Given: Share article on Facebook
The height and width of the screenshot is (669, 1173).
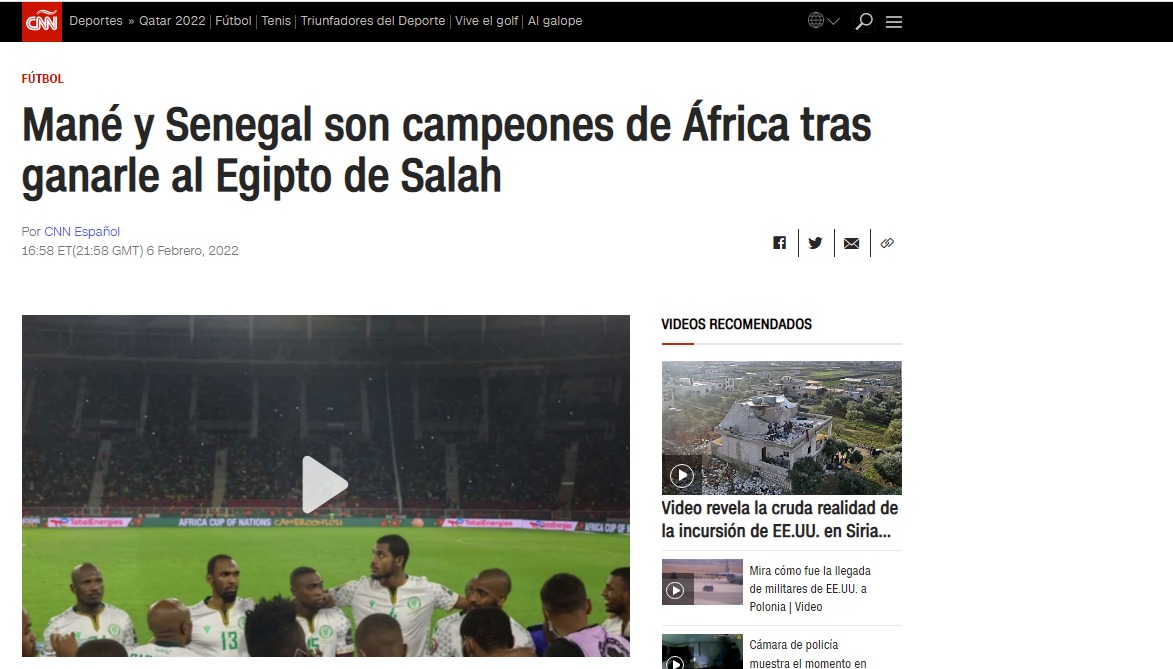Looking at the screenshot, I should click(780, 242).
